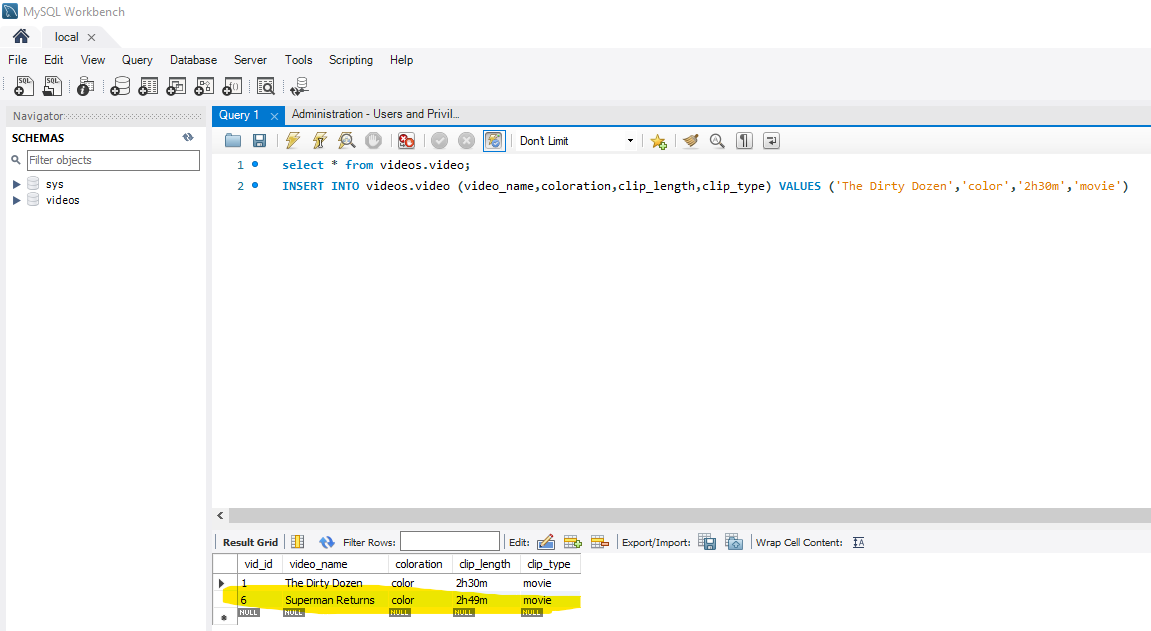Edit the current row pencil icon

coord(545,542)
